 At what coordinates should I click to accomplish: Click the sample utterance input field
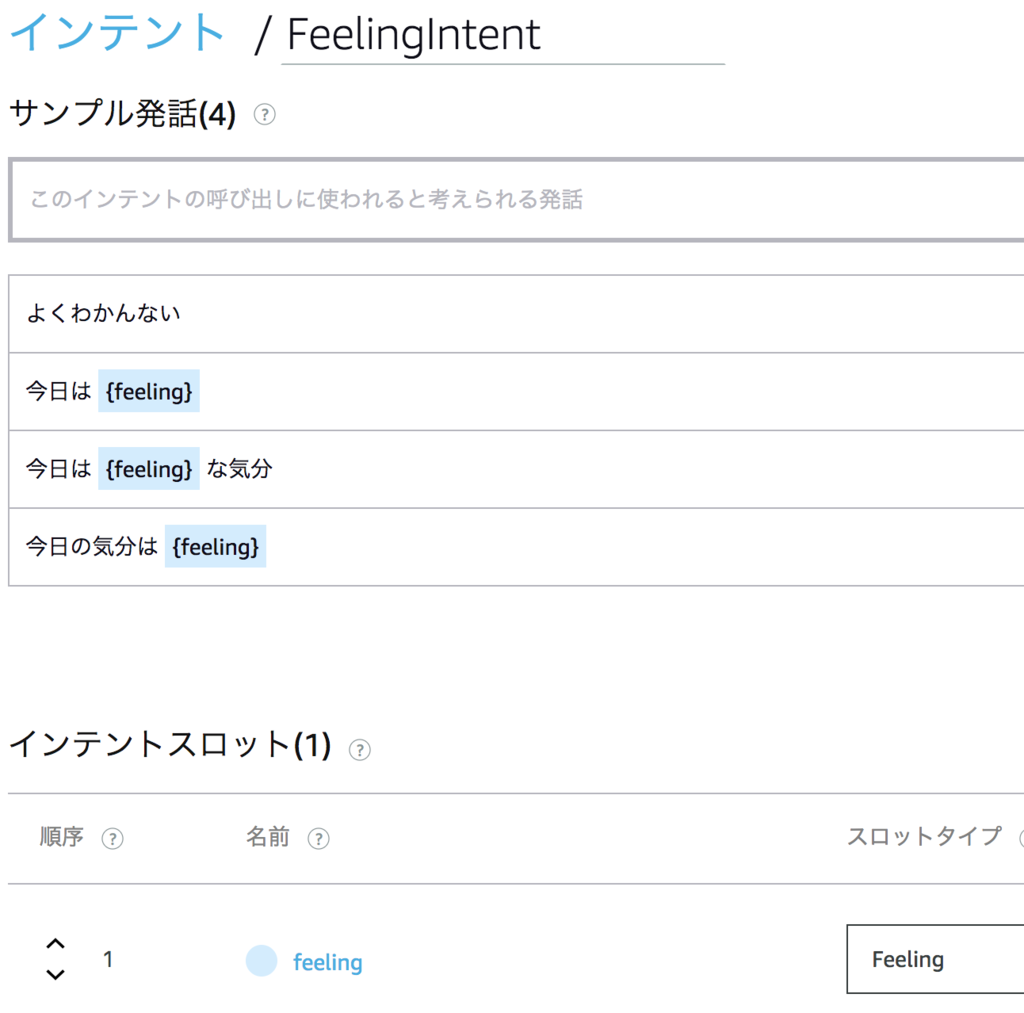click(x=512, y=199)
